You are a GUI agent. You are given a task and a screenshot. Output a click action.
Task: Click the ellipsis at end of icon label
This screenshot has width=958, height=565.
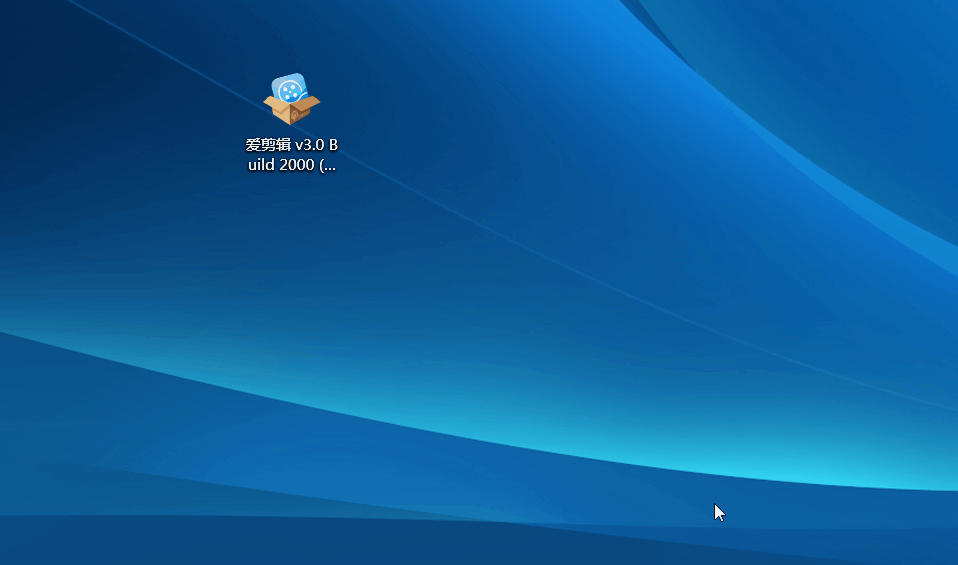tap(328, 165)
